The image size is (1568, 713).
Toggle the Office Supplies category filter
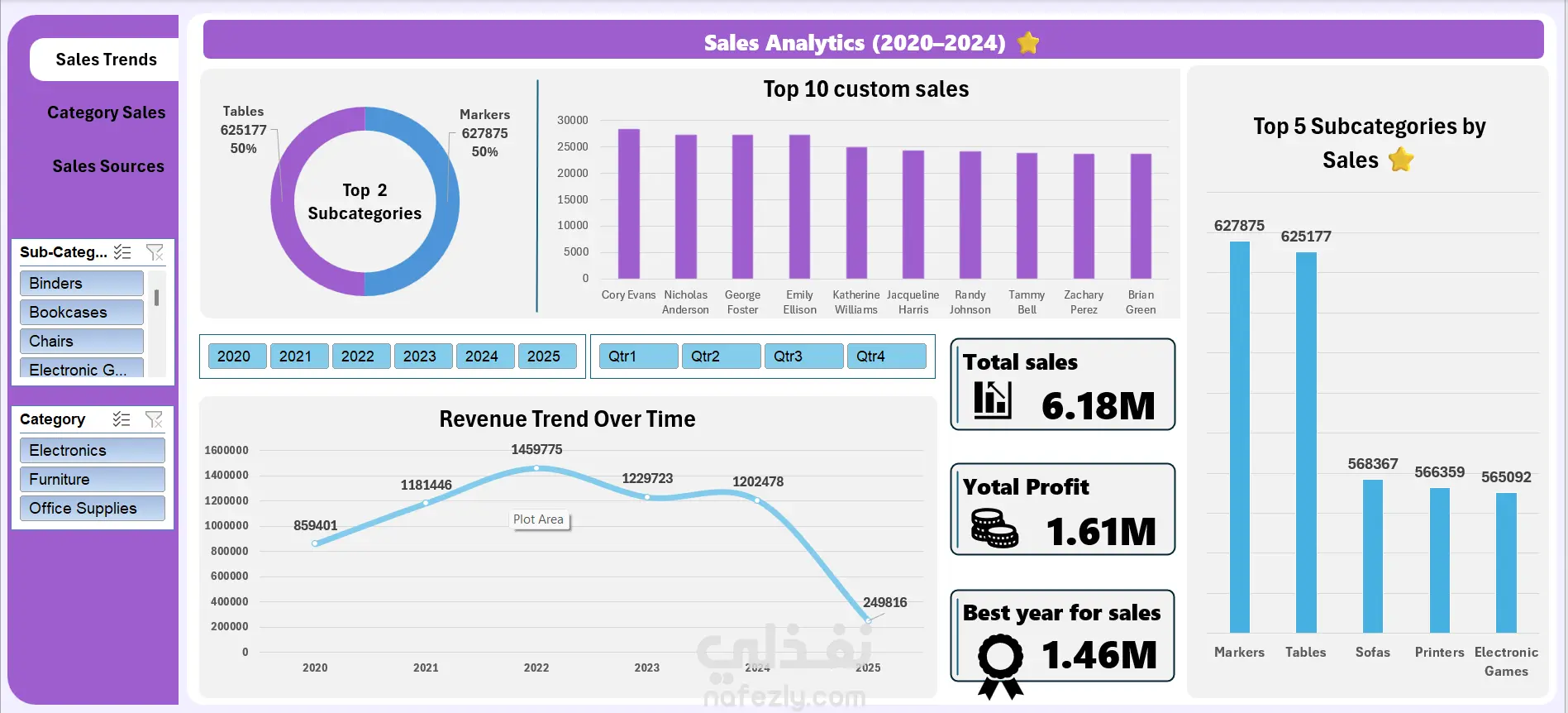[93, 508]
